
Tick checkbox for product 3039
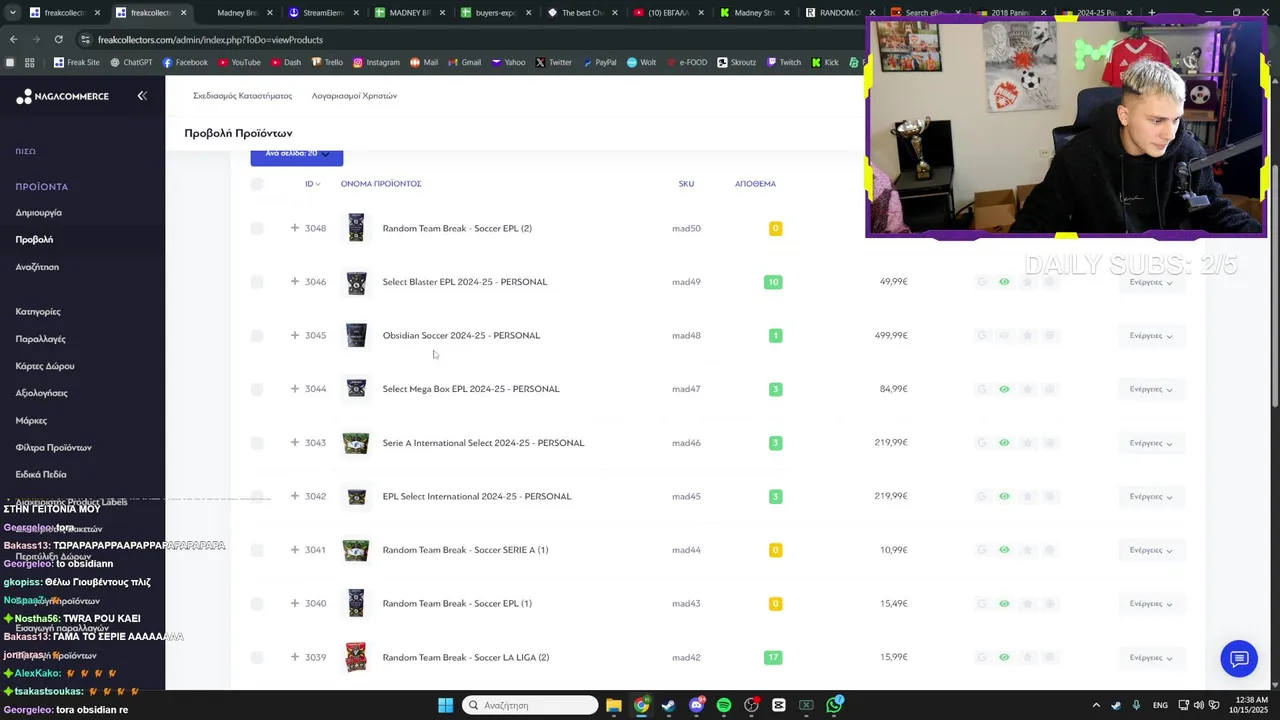(257, 657)
